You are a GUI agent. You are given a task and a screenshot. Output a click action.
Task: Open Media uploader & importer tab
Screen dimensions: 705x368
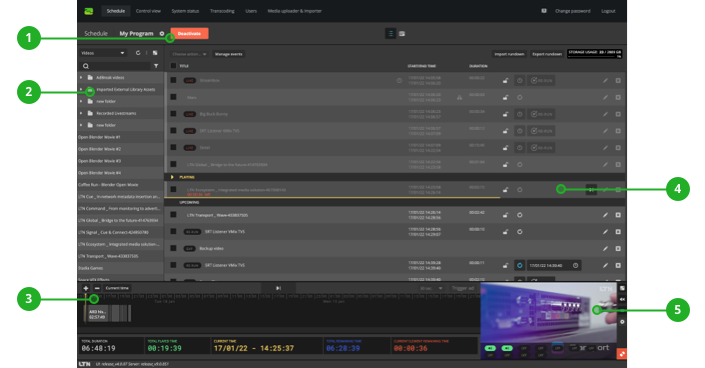(294, 11)
